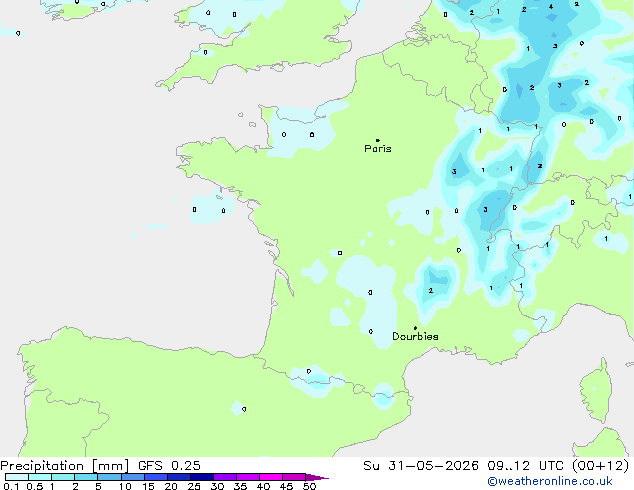Image resolution: width=634 pixels, height=490 pixels.
Task: Select the 0.5–1 mm legend swatch
Action: [x=40, y=477]
